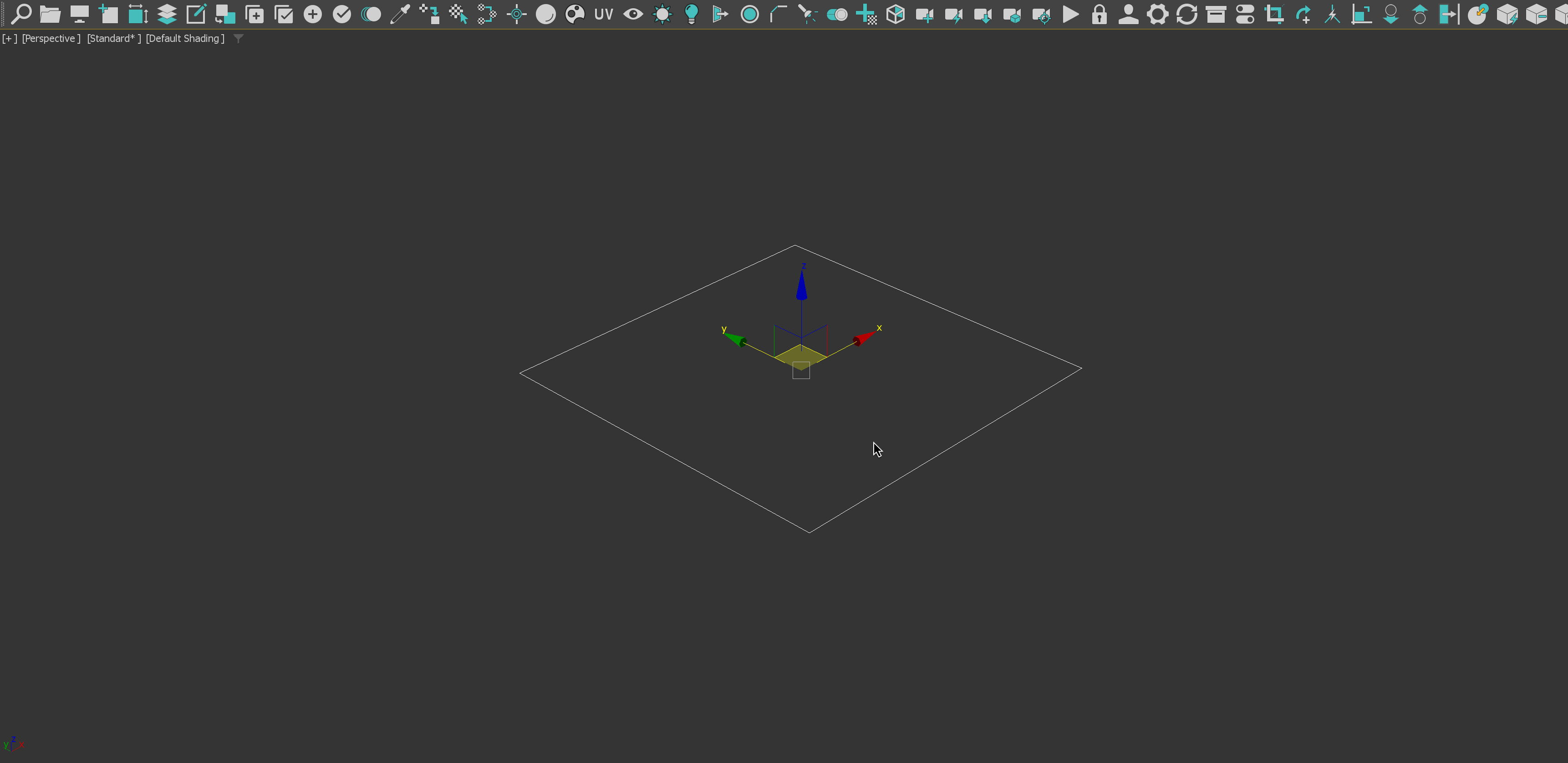Click the overlapping circles icon
This screenshot has height=763, width=1568.
[371, 13]
